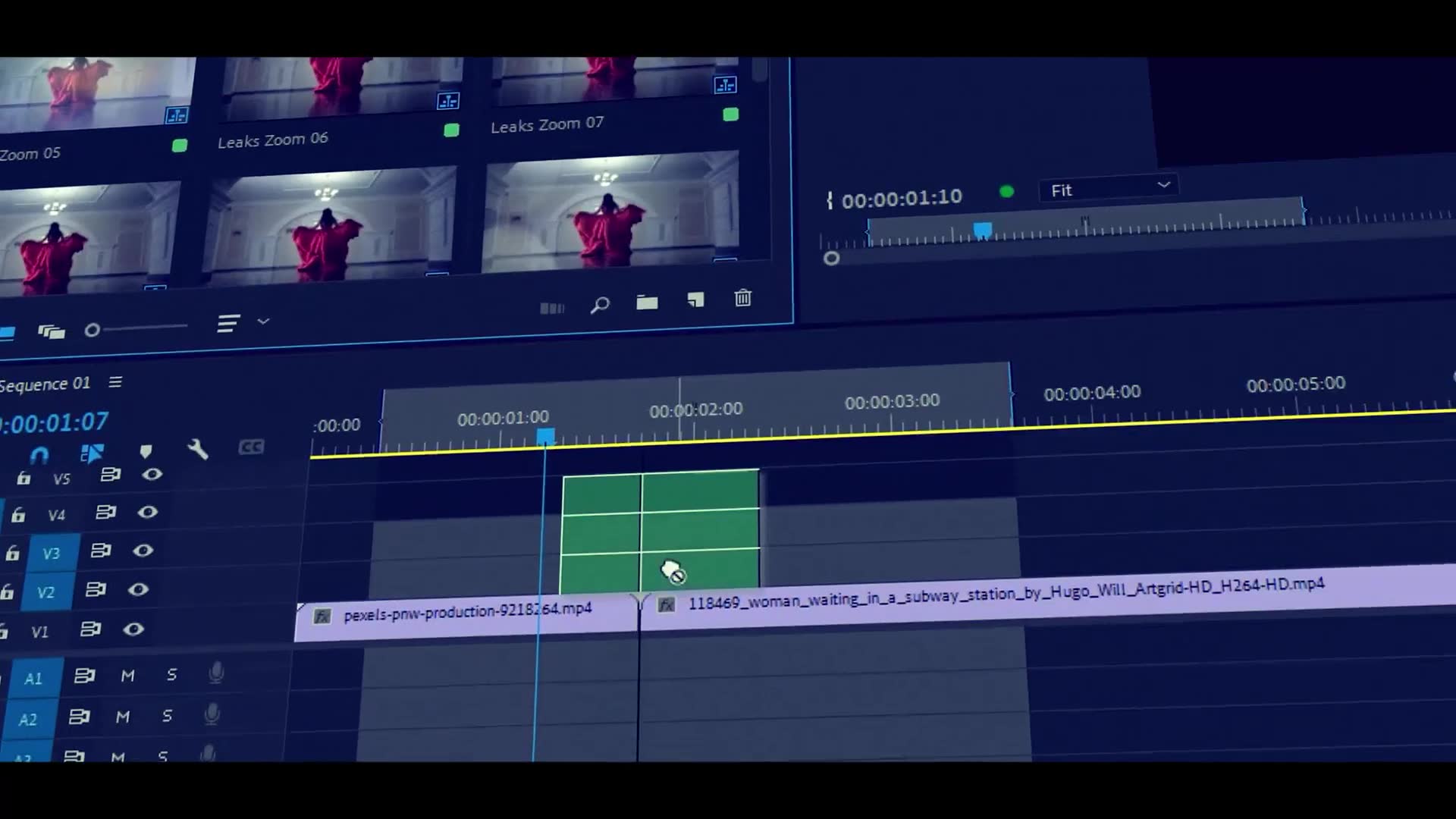The height and width of the screenshot is (819, 1456).
Task: Solo audio track A2
Action: [x=167, y=715]
